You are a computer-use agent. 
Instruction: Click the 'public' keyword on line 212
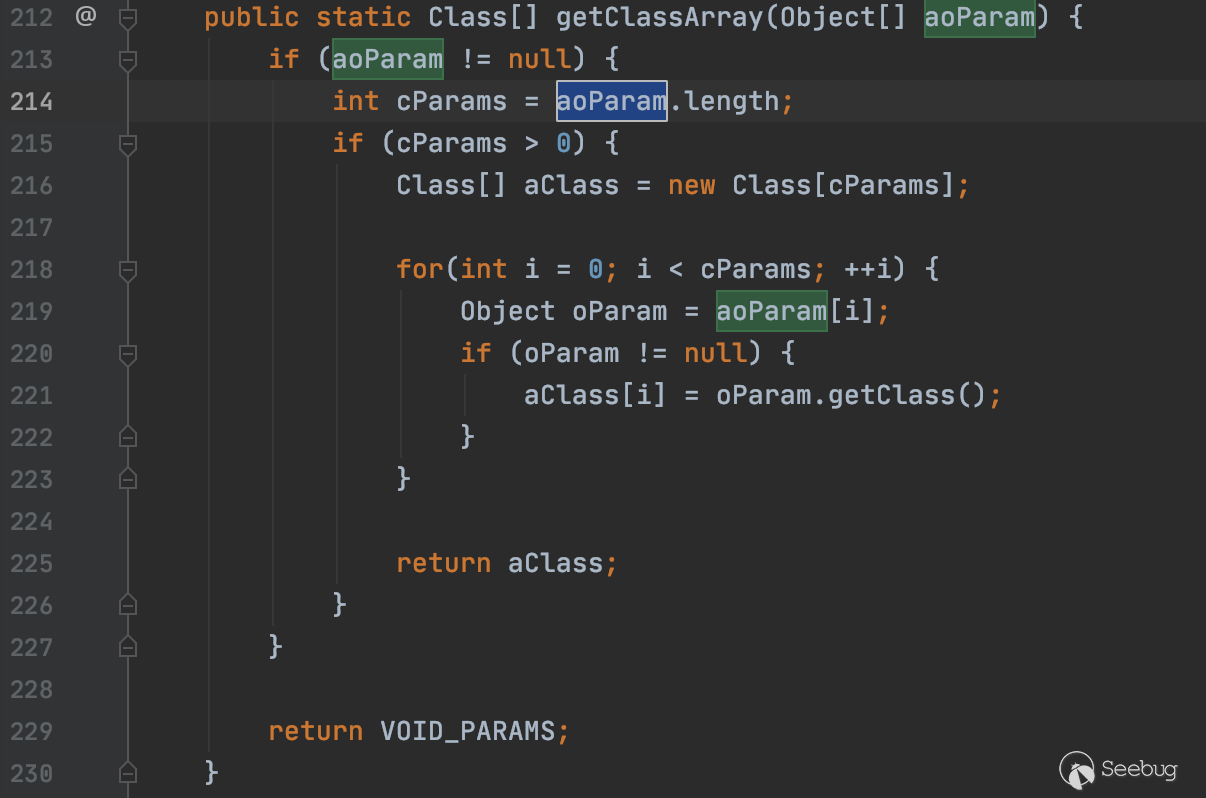(x=252, y=18)
